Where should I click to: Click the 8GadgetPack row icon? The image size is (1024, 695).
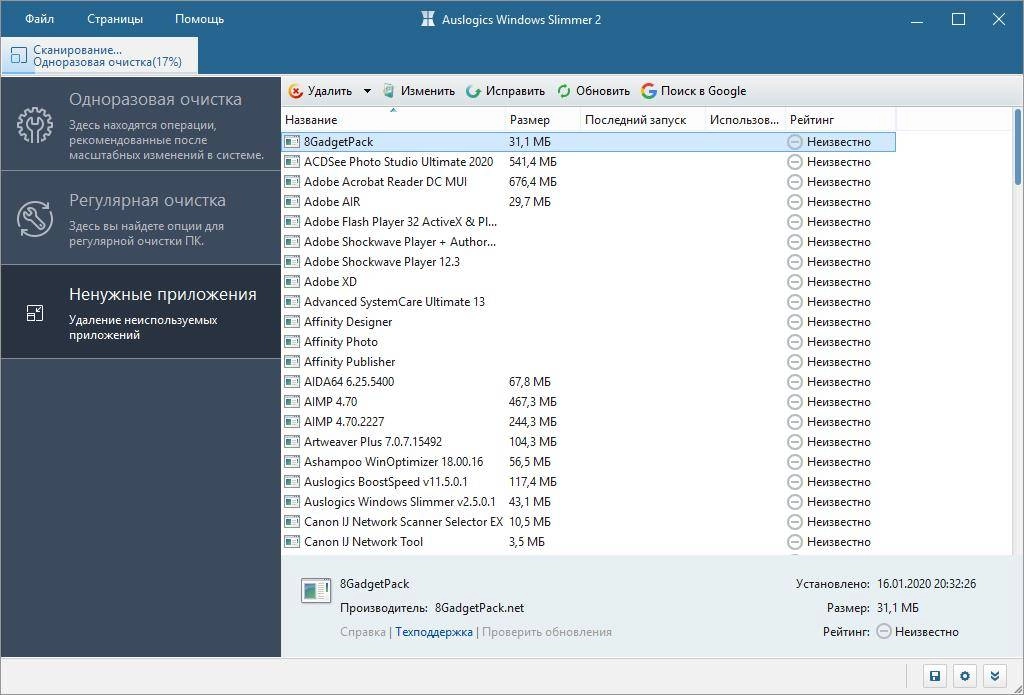[292, 142]
